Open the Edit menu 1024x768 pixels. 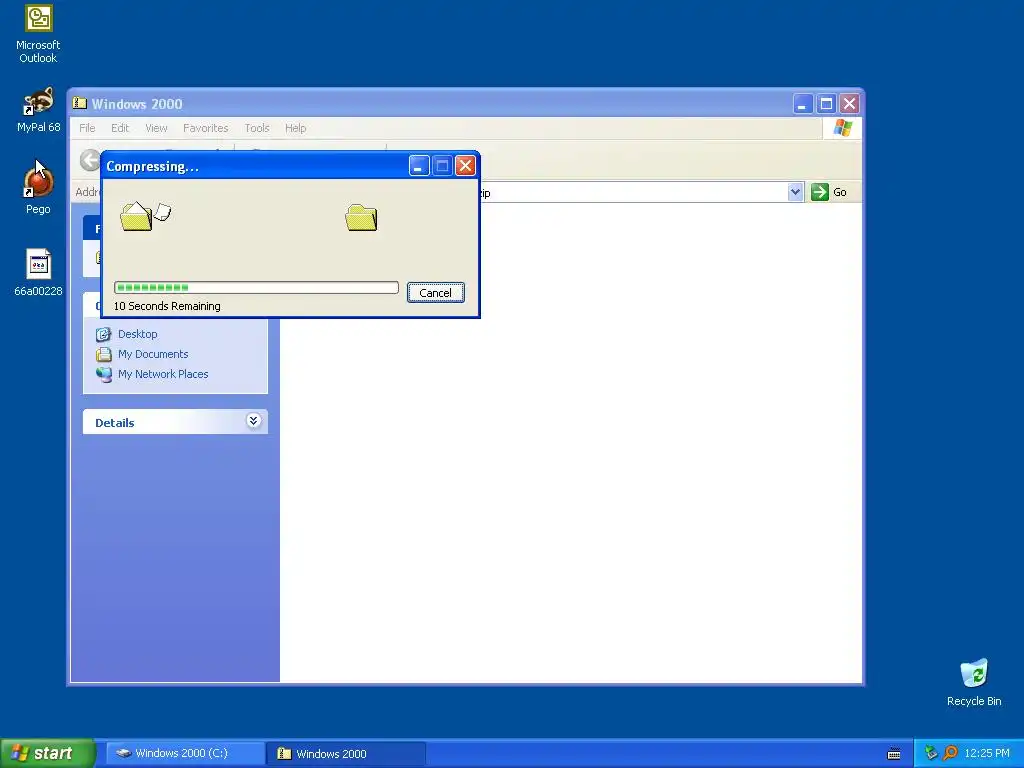point(120,128)
